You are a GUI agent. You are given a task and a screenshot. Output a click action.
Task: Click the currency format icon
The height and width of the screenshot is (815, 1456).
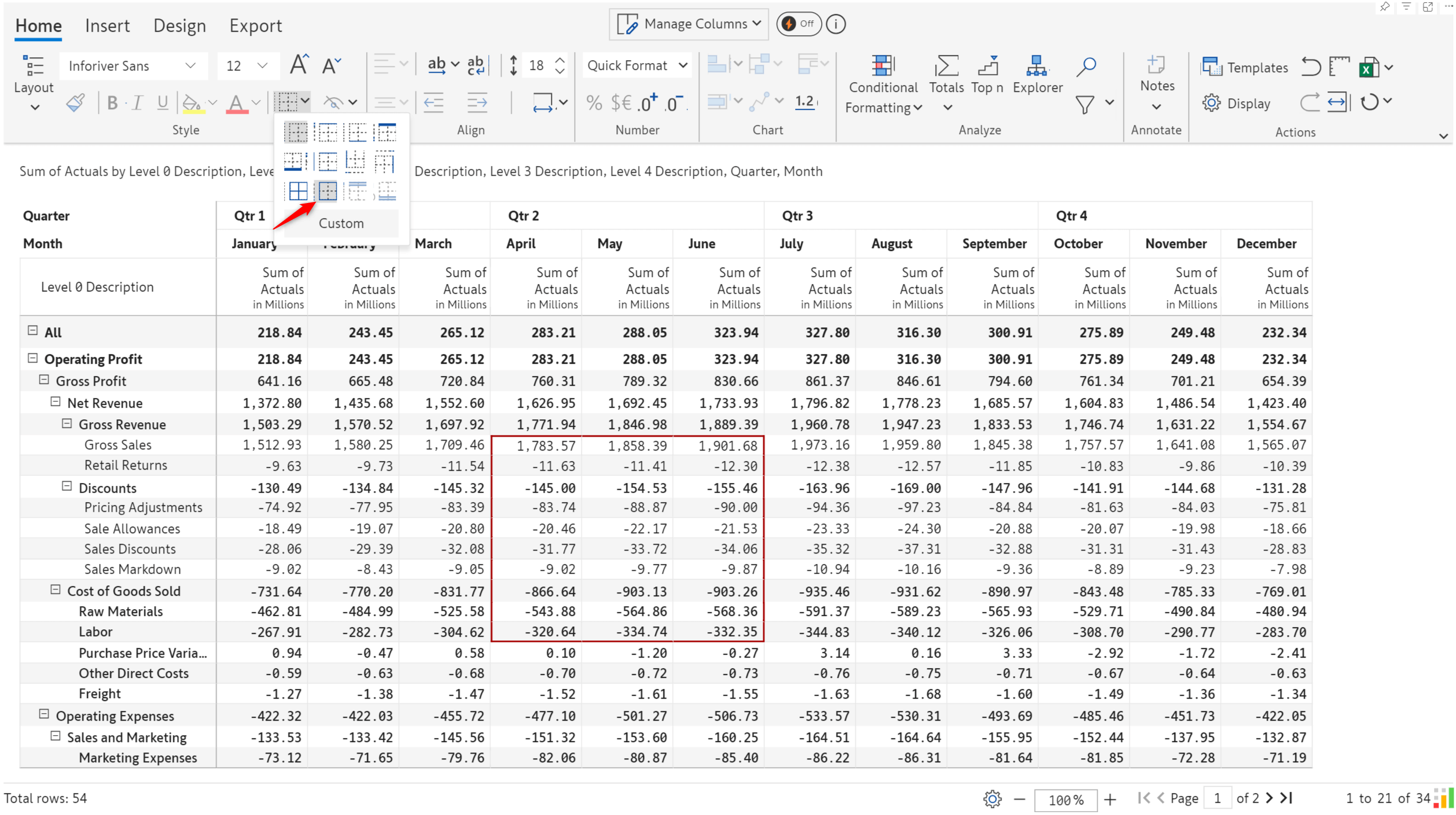pyautogui.click(x=621, y=103)
